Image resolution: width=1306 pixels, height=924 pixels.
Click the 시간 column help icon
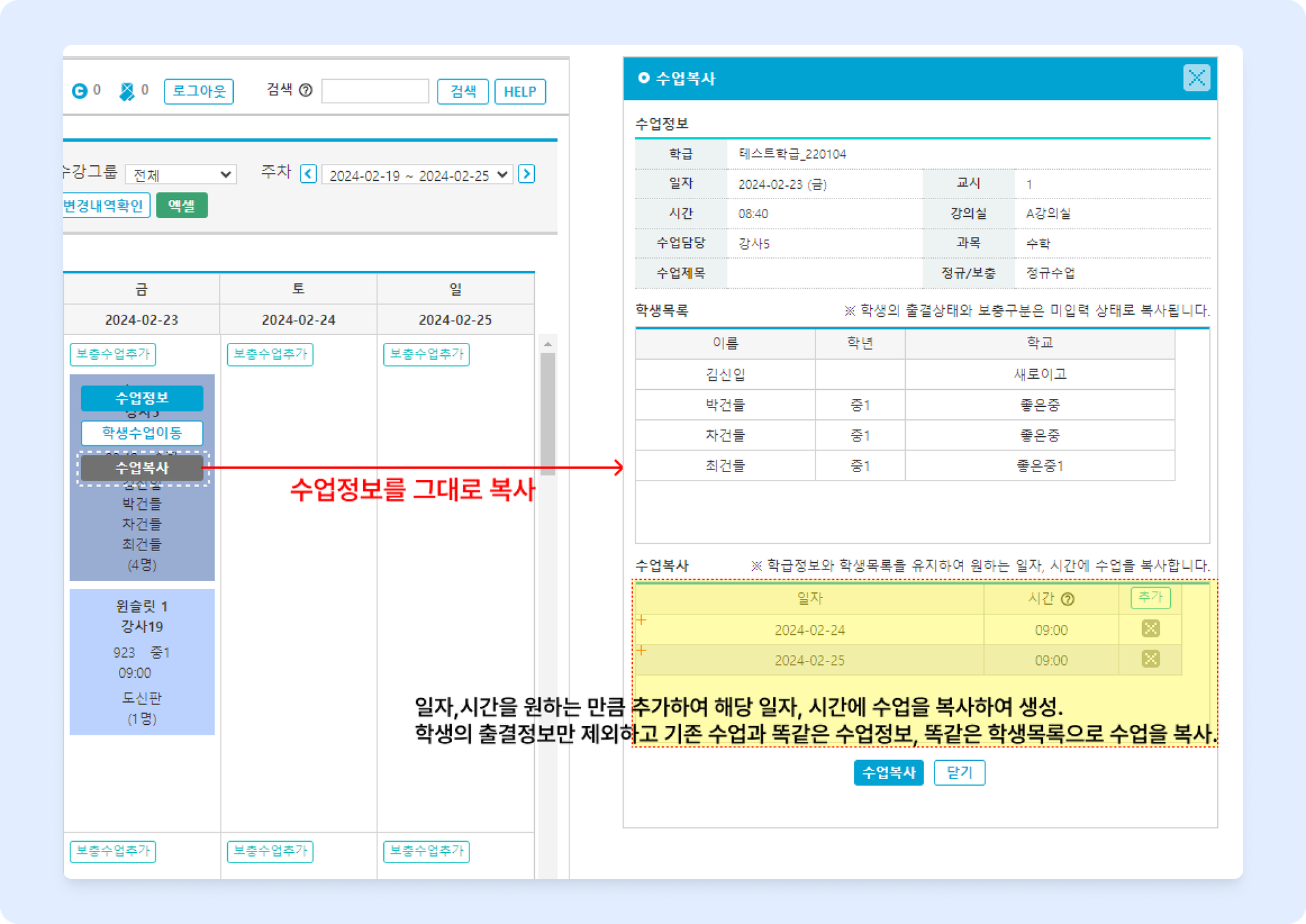(x=1068, y=599)
